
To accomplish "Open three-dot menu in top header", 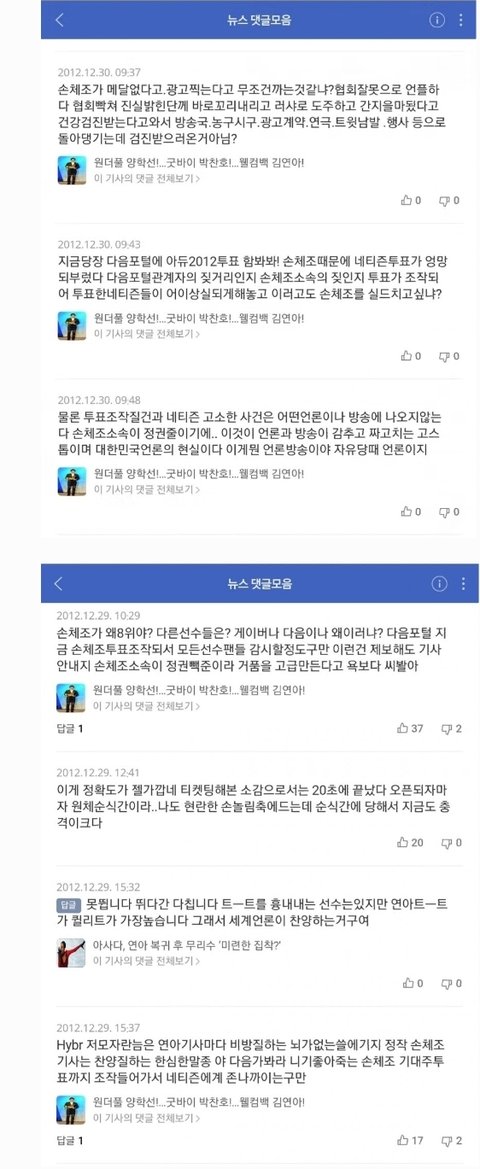I will click(463, 20).
